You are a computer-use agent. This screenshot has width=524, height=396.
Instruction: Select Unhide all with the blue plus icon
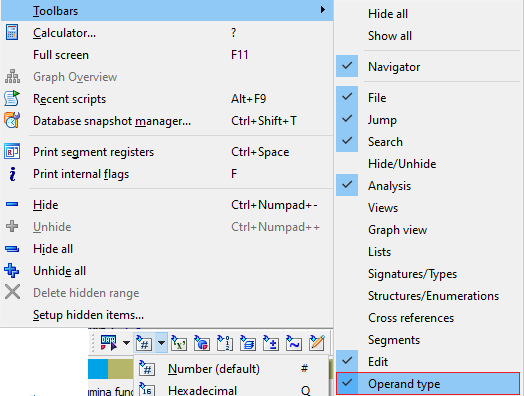(167, 271)
